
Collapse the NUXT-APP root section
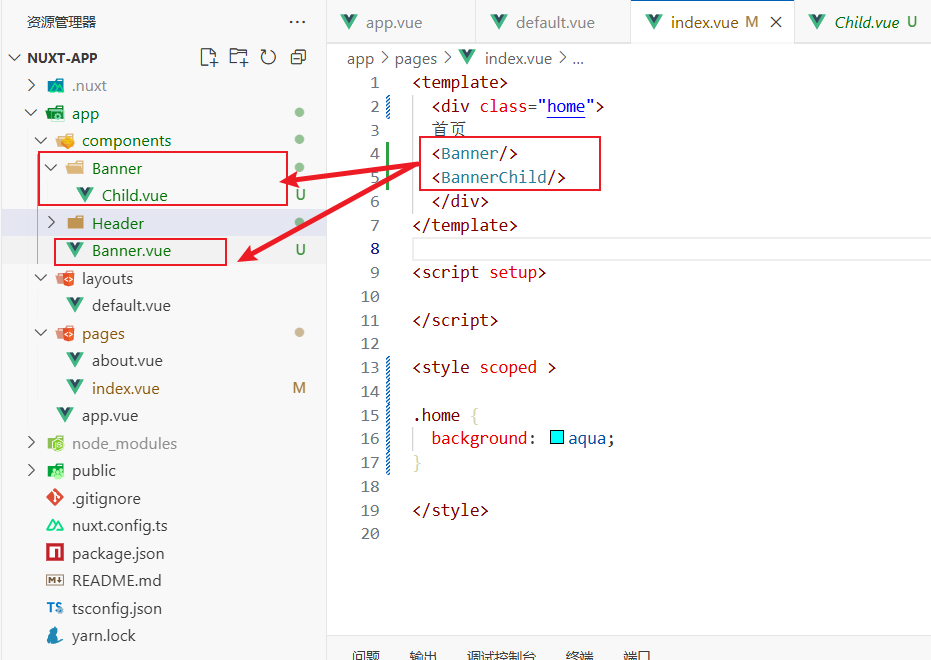(15, 58)
